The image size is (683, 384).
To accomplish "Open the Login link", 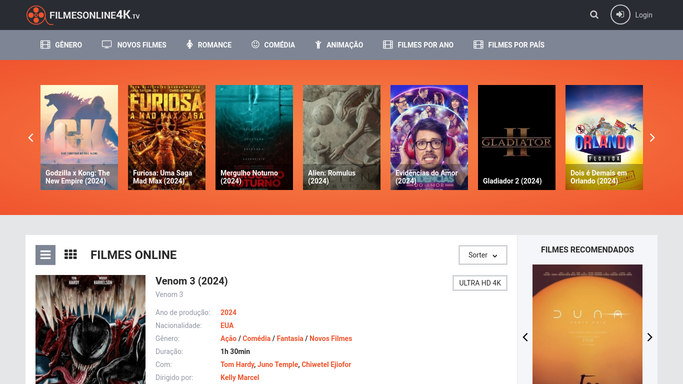I will click(643, 15).
